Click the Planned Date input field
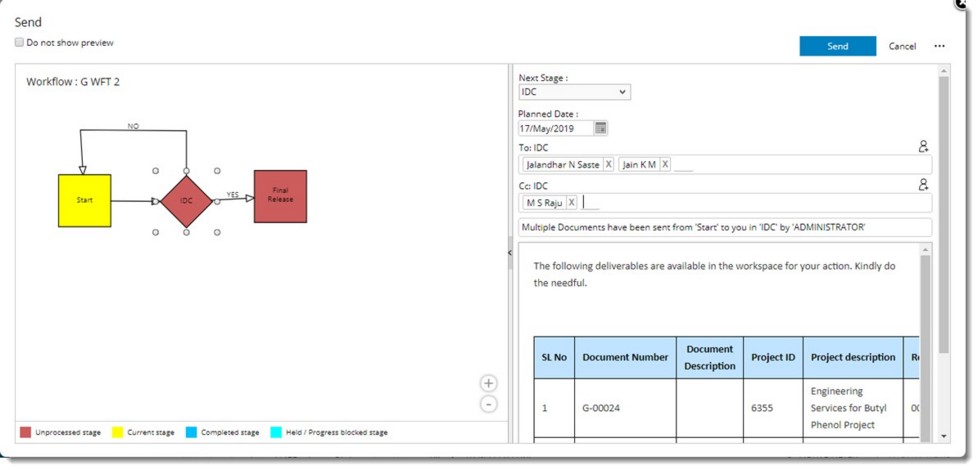978x470 pixels. tap(556, 128)
